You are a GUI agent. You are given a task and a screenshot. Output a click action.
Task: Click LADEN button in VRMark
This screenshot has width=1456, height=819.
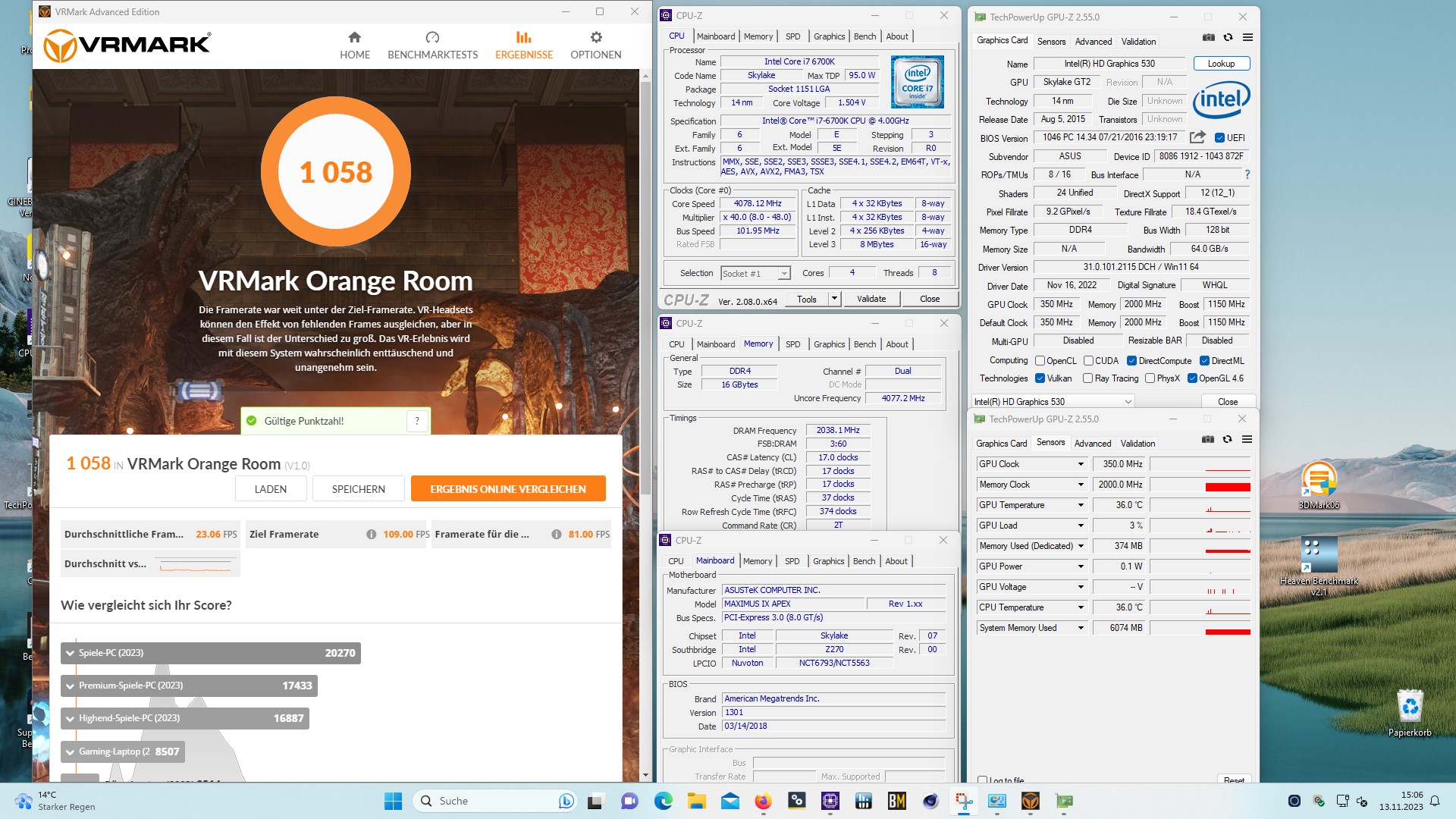(x=271, y=489)
